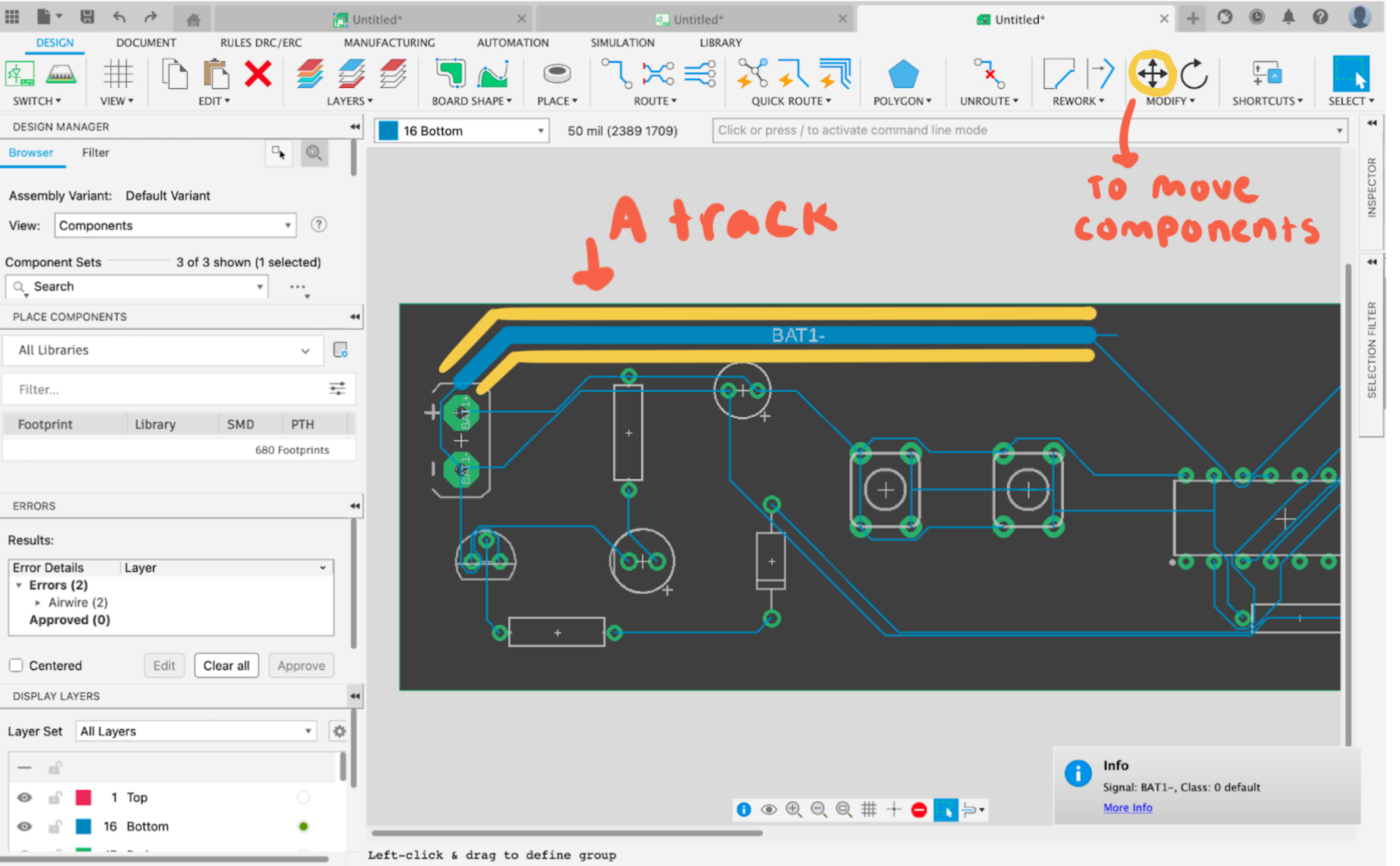
Task: Click the zoom-in icon in bottom toolbar
Action: pos(794,809)
